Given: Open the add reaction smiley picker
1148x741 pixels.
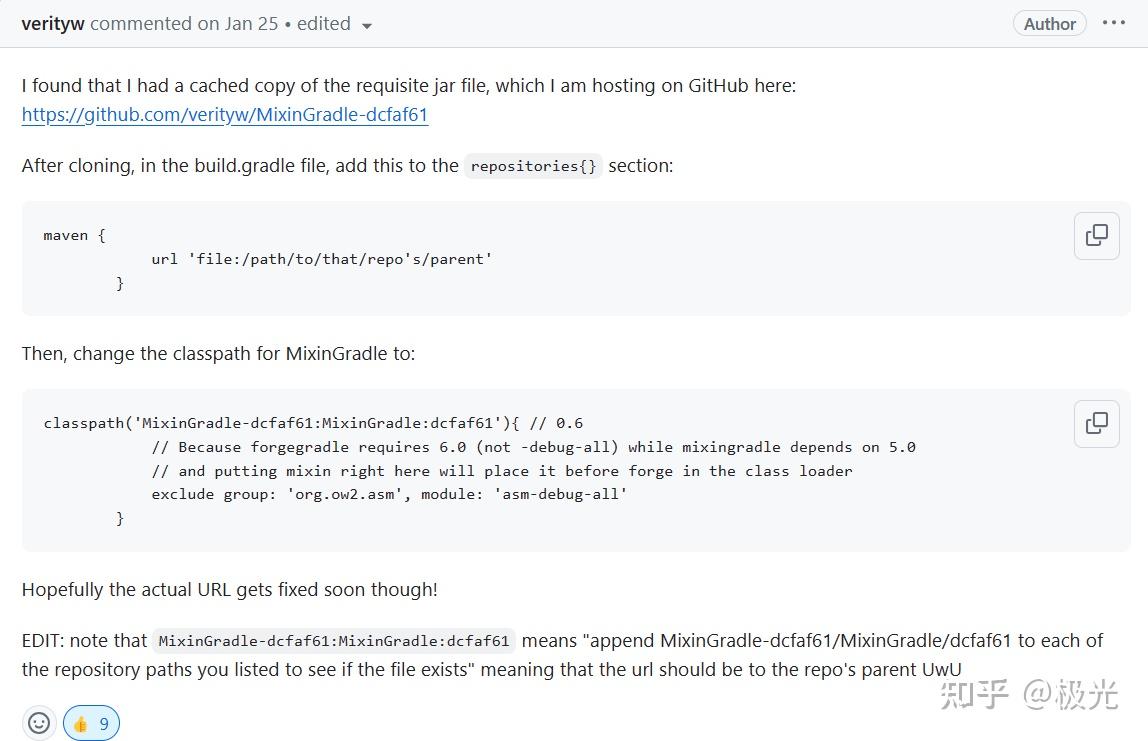Looking at the screenshot, I should pyautogui.click(x=39, y=722).
